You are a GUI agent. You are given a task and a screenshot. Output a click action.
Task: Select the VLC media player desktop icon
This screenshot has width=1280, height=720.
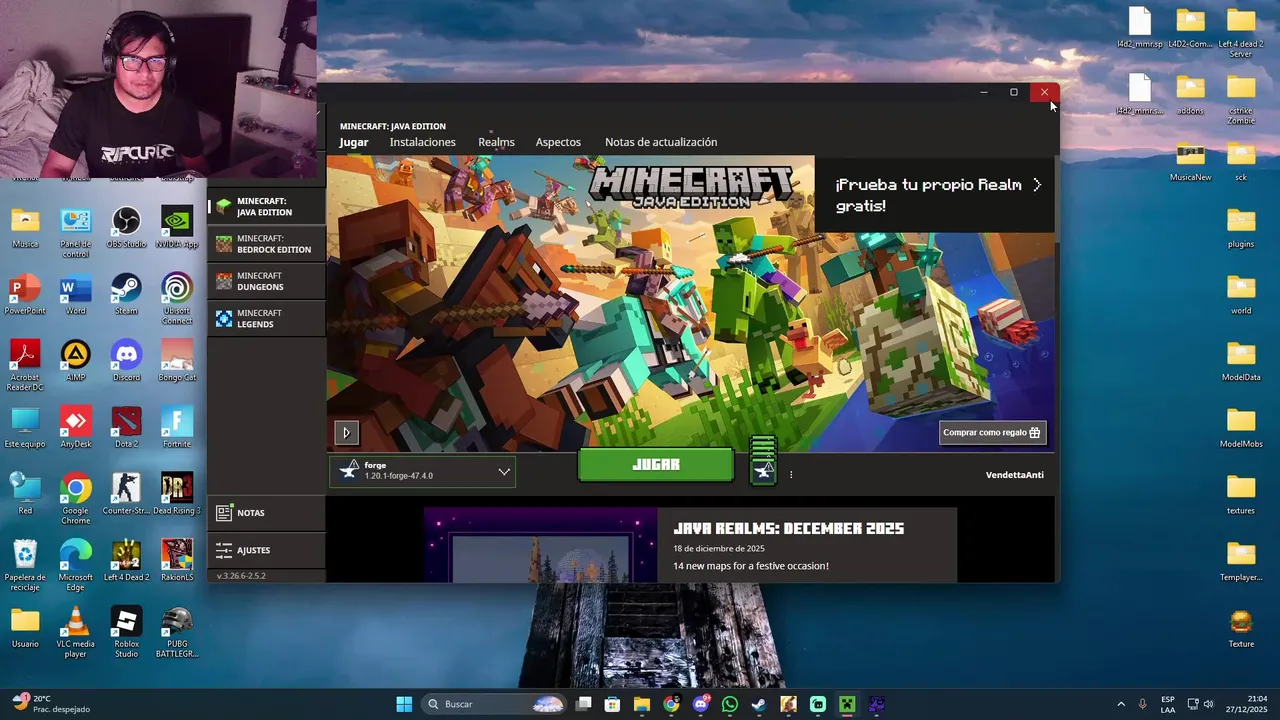click(75, 632)
